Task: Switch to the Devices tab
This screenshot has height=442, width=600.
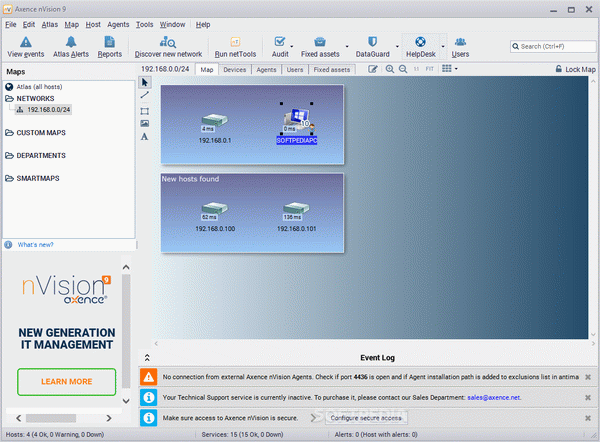Action: point(235,70)
